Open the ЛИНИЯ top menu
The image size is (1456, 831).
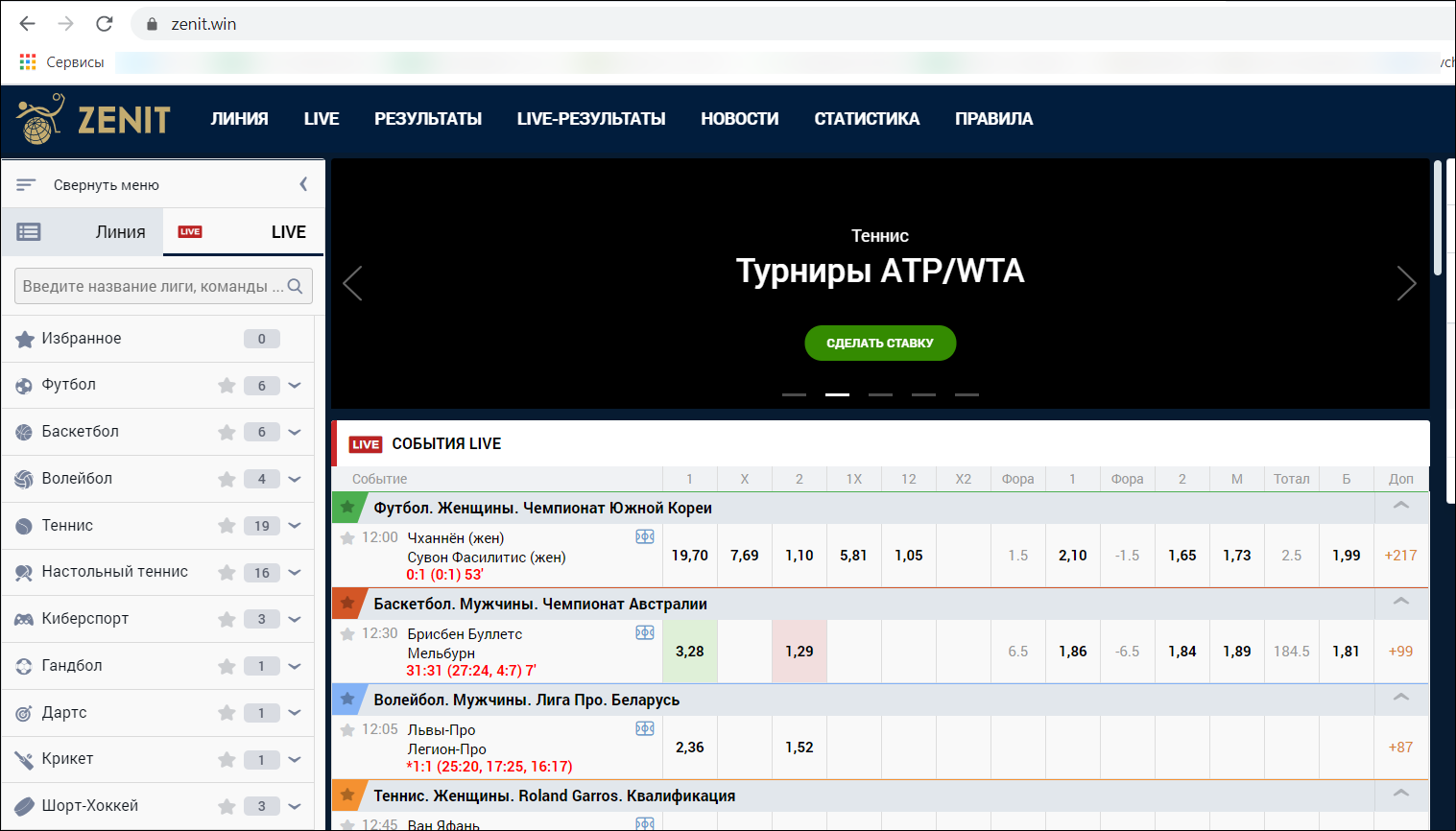[x=240, y=119]
